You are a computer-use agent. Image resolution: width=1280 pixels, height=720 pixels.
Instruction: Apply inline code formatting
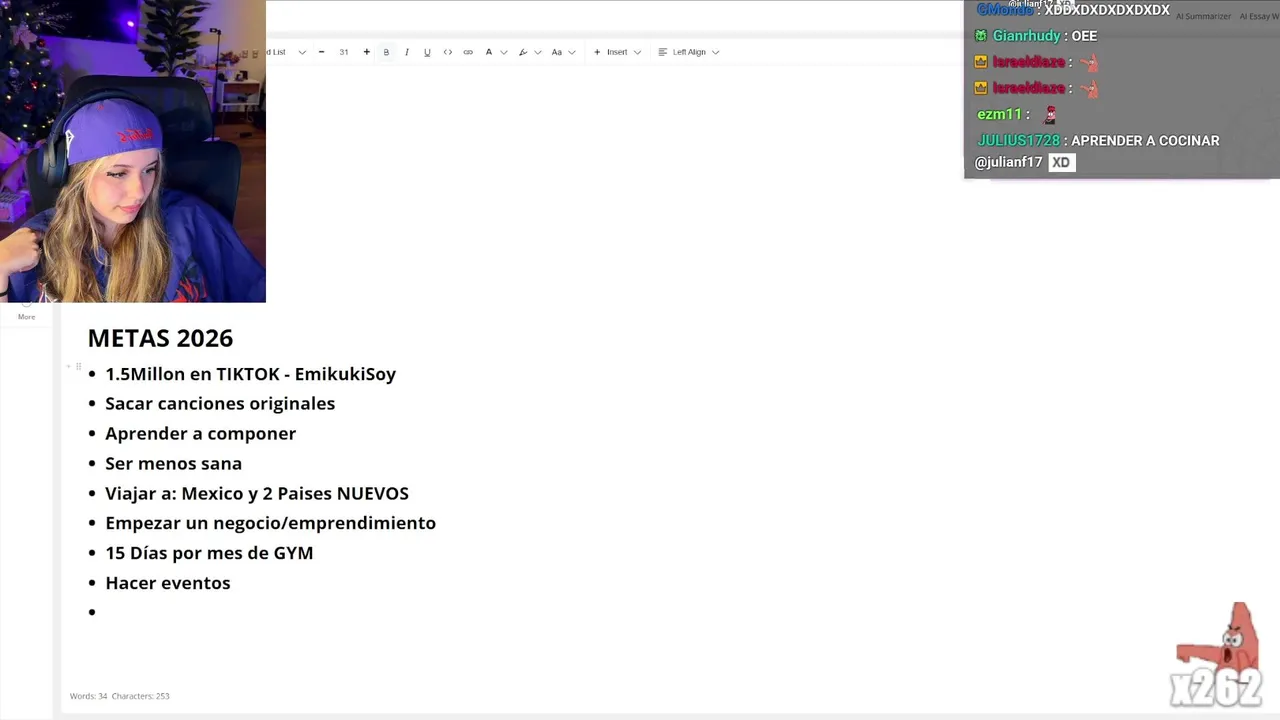point(447,52)
